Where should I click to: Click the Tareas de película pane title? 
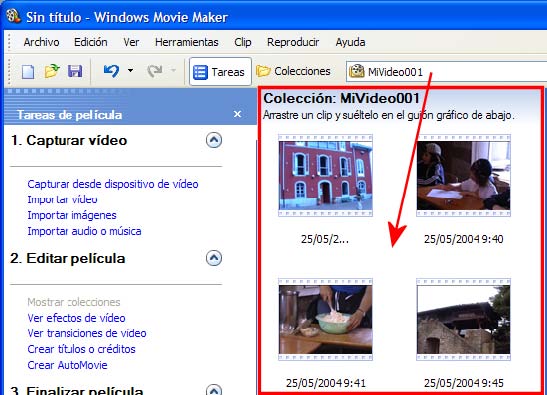click(69, 115)
